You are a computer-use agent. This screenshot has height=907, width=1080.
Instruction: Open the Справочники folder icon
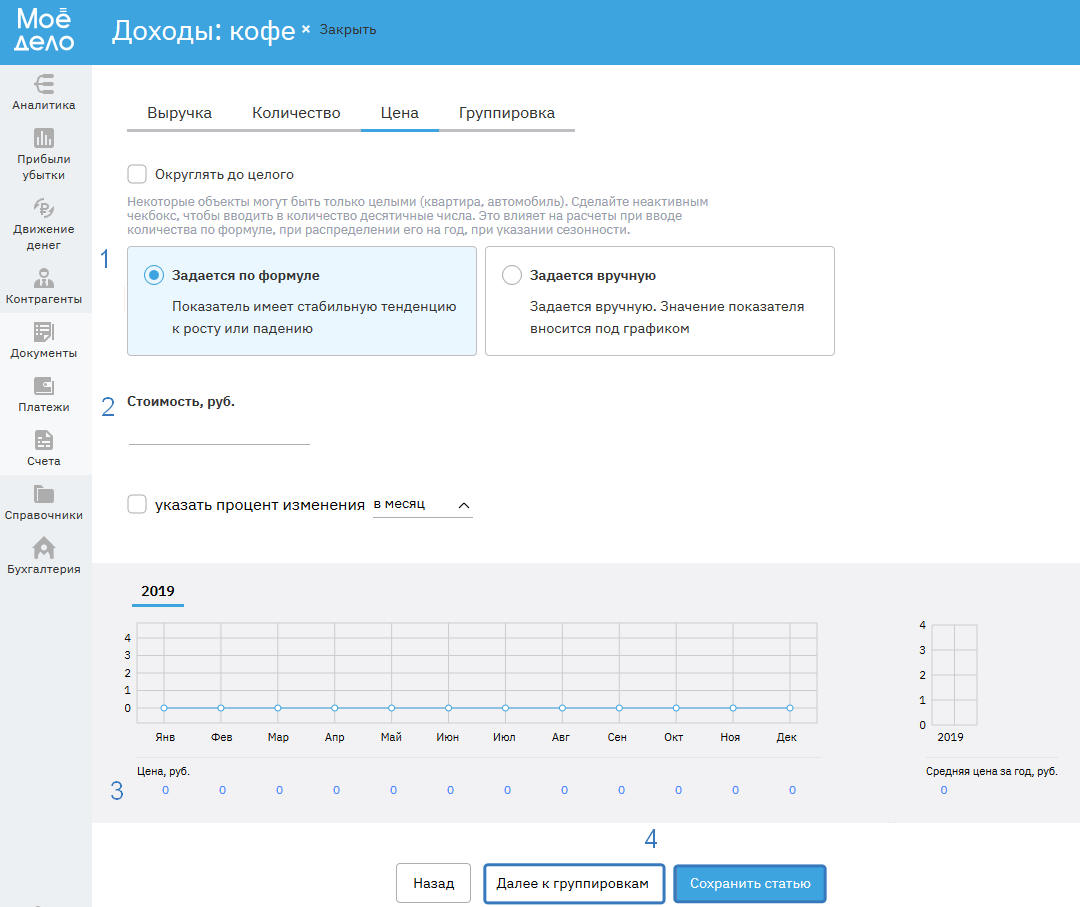[44, 494]
